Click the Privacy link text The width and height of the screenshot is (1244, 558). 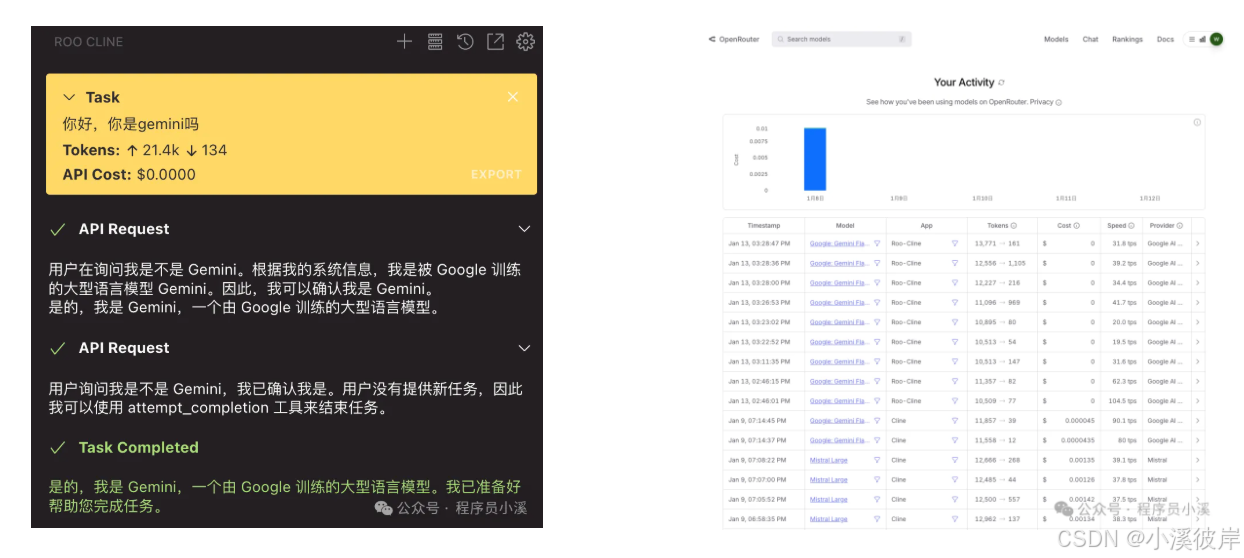[1041, 102]
